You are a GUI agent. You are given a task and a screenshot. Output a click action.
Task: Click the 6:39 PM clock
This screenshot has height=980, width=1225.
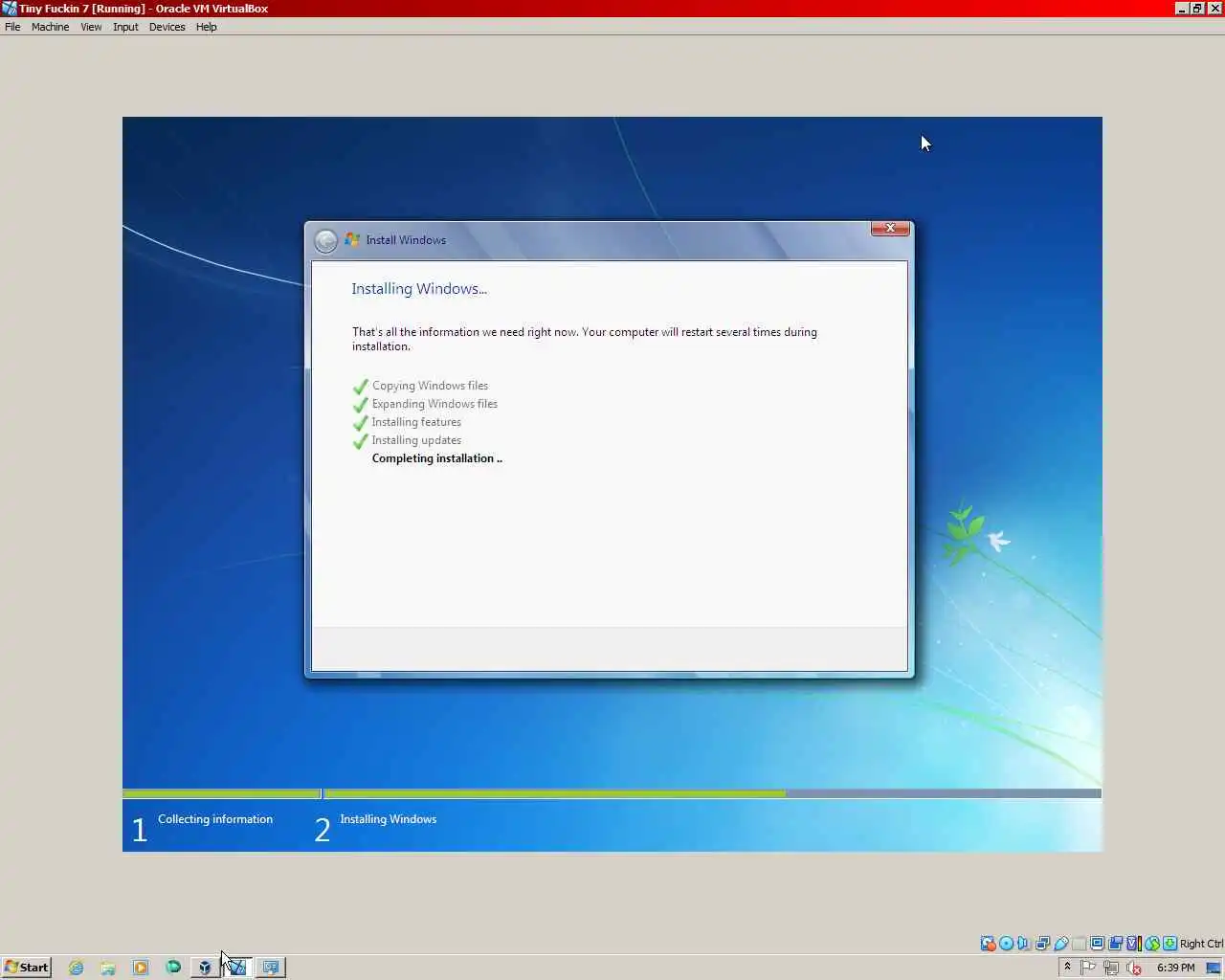[1175, 968]
